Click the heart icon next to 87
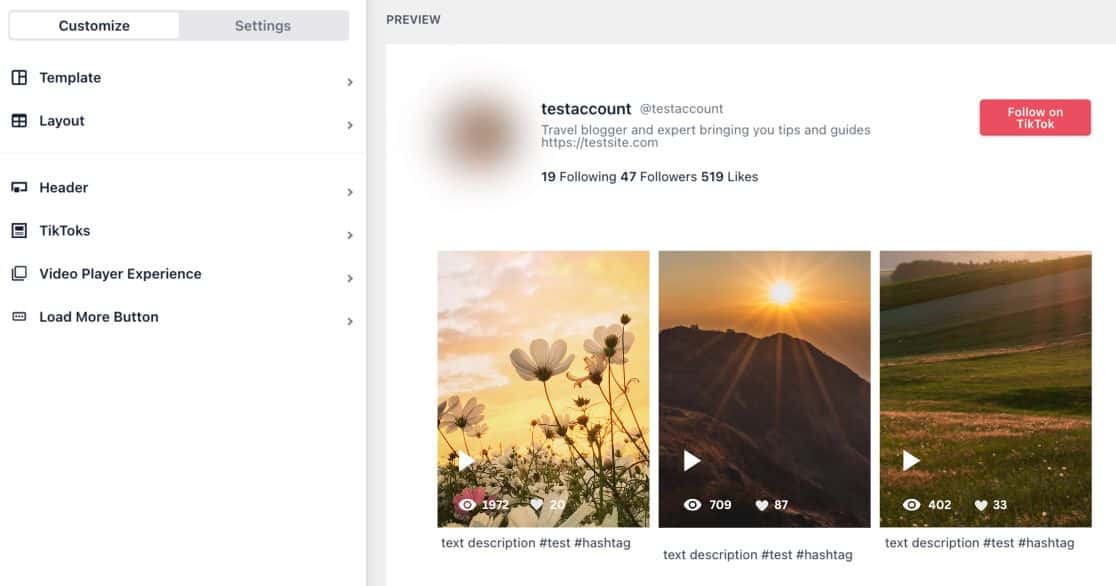This screenshot has width=1116, height=586. 762,505
